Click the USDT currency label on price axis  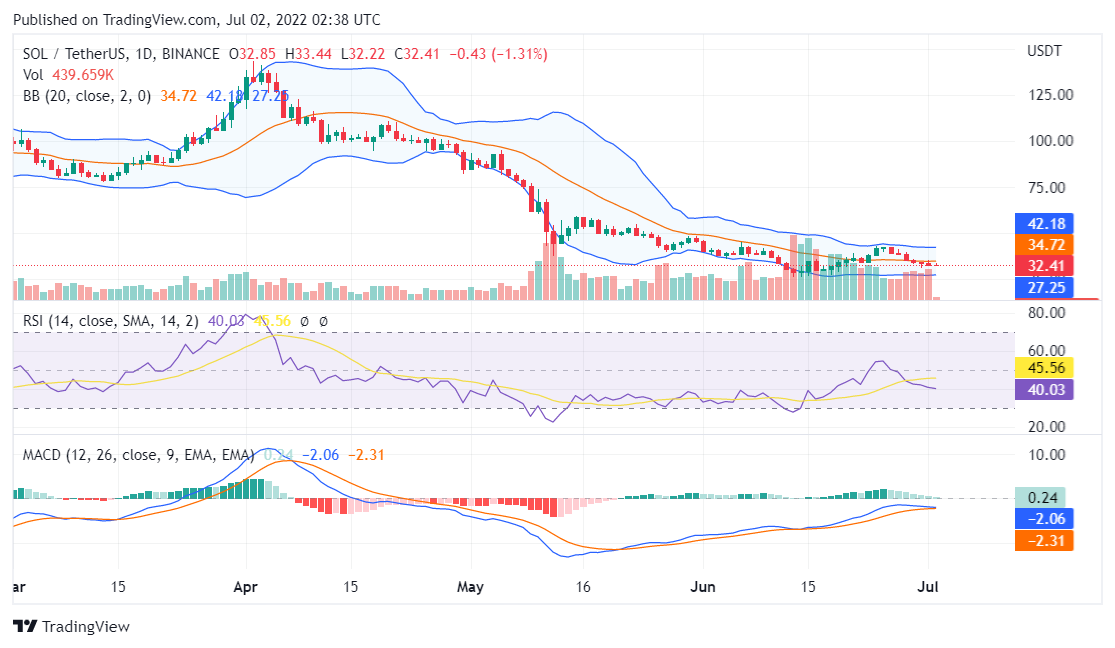tap(1044, 51)
